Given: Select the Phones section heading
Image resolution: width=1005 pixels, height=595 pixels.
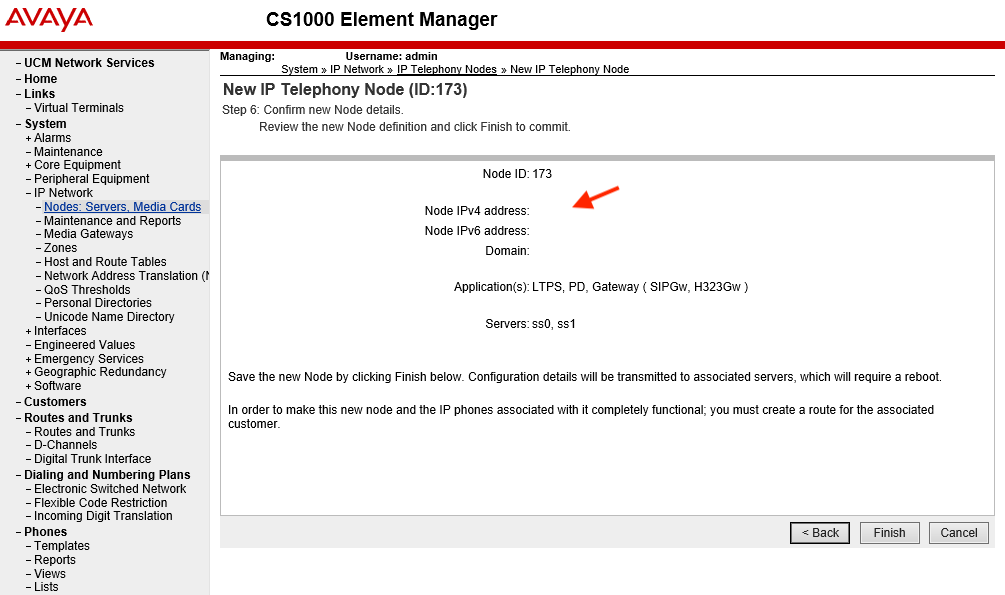Looking at the screenshot, I should pos(46,532).
